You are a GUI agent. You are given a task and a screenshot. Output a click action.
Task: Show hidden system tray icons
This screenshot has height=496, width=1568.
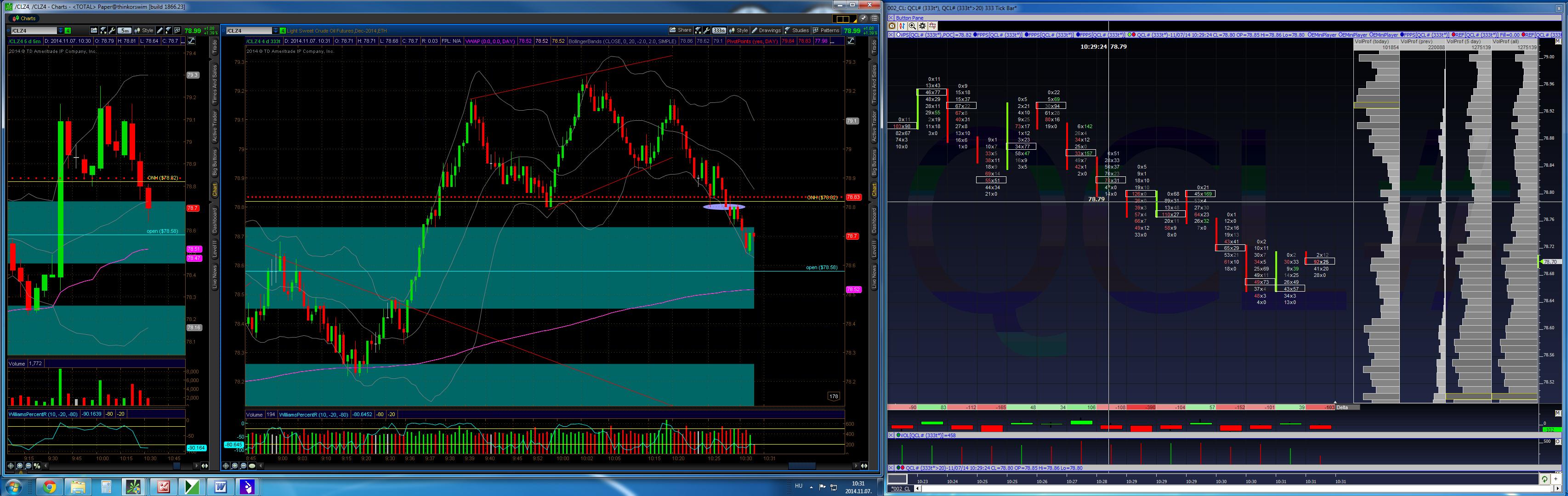(812, 486)
